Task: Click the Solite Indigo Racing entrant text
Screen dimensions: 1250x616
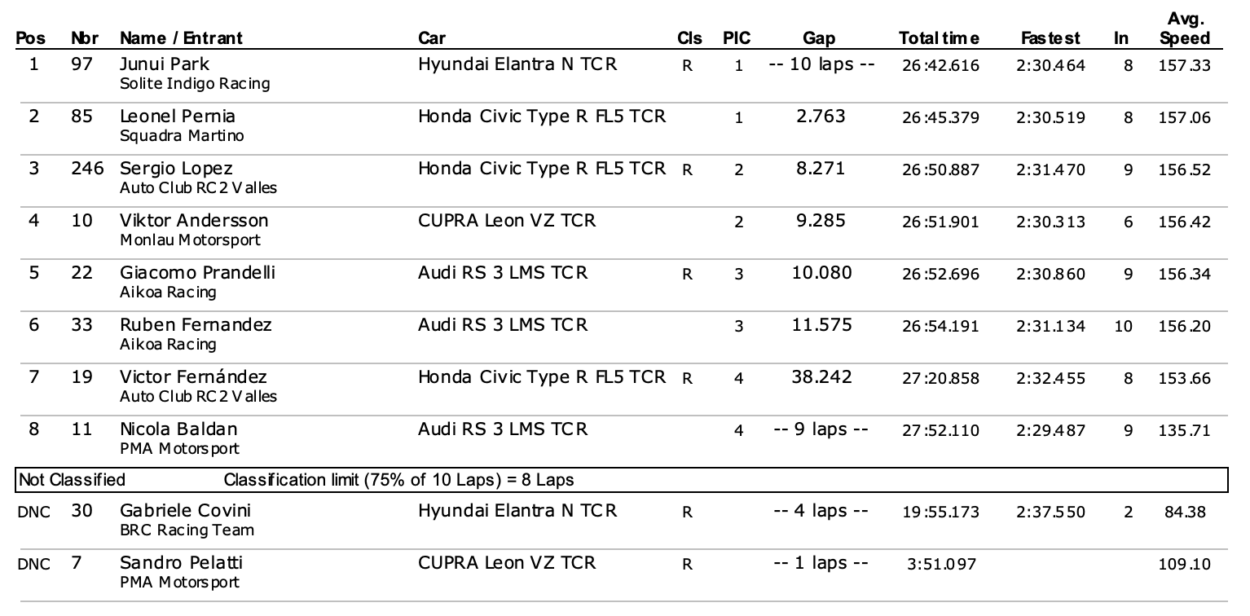Action: click(x=194, y=84)
